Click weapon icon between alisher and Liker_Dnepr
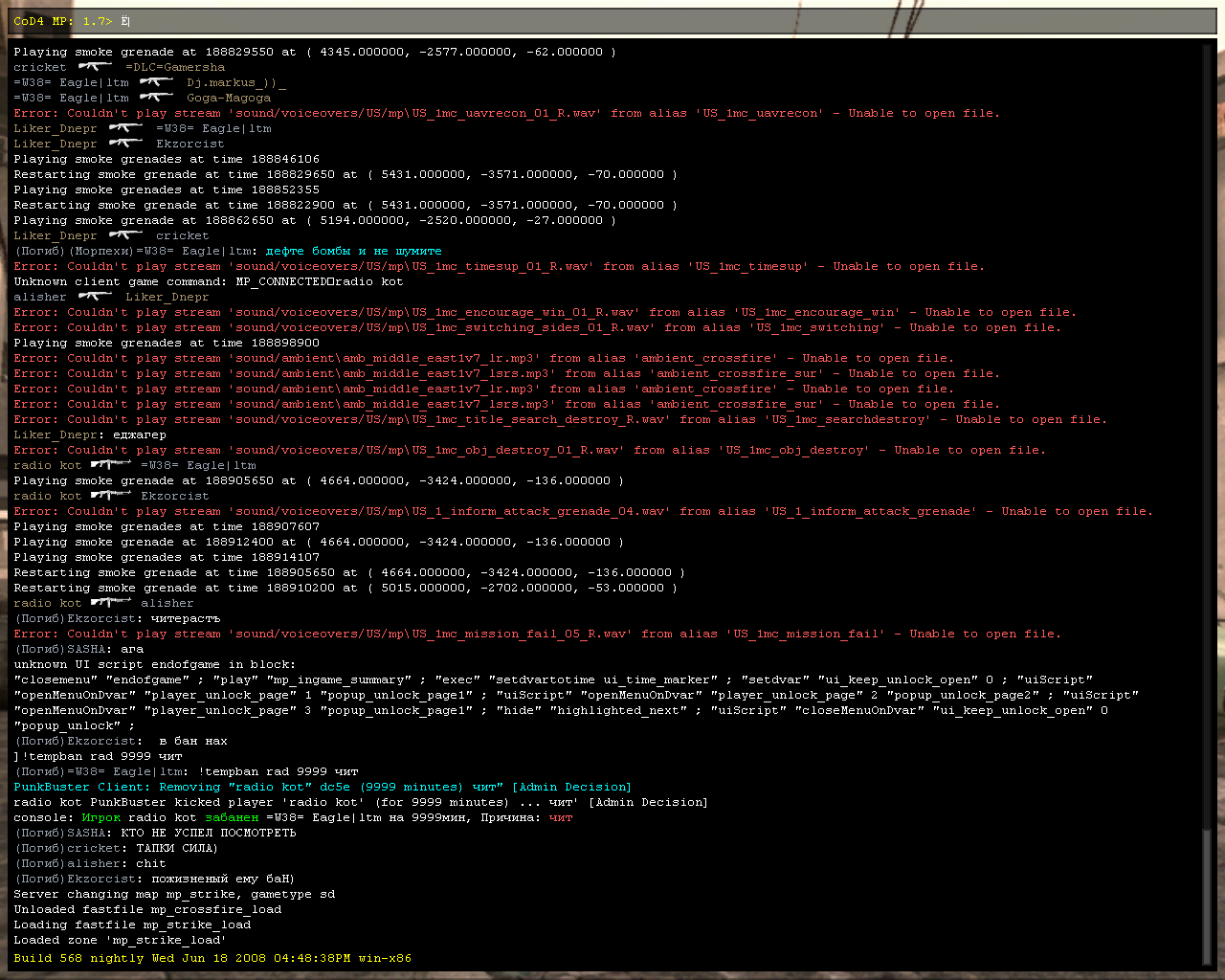The width and height of the screenshot is (1225, 980). tap(95, 296)
